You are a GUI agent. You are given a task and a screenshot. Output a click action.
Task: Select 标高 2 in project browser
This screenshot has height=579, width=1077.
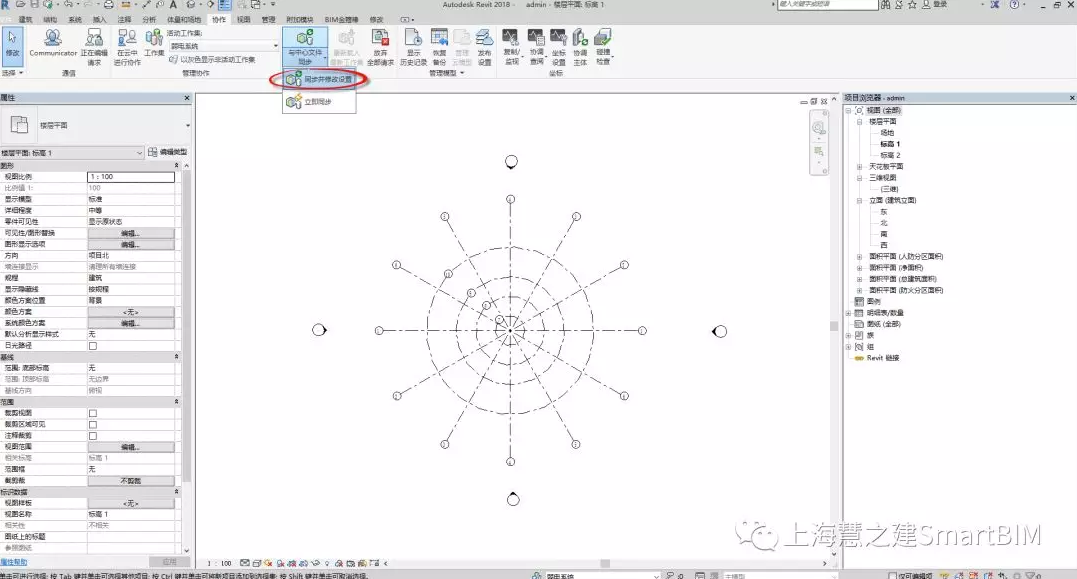(x=890, y=155)
